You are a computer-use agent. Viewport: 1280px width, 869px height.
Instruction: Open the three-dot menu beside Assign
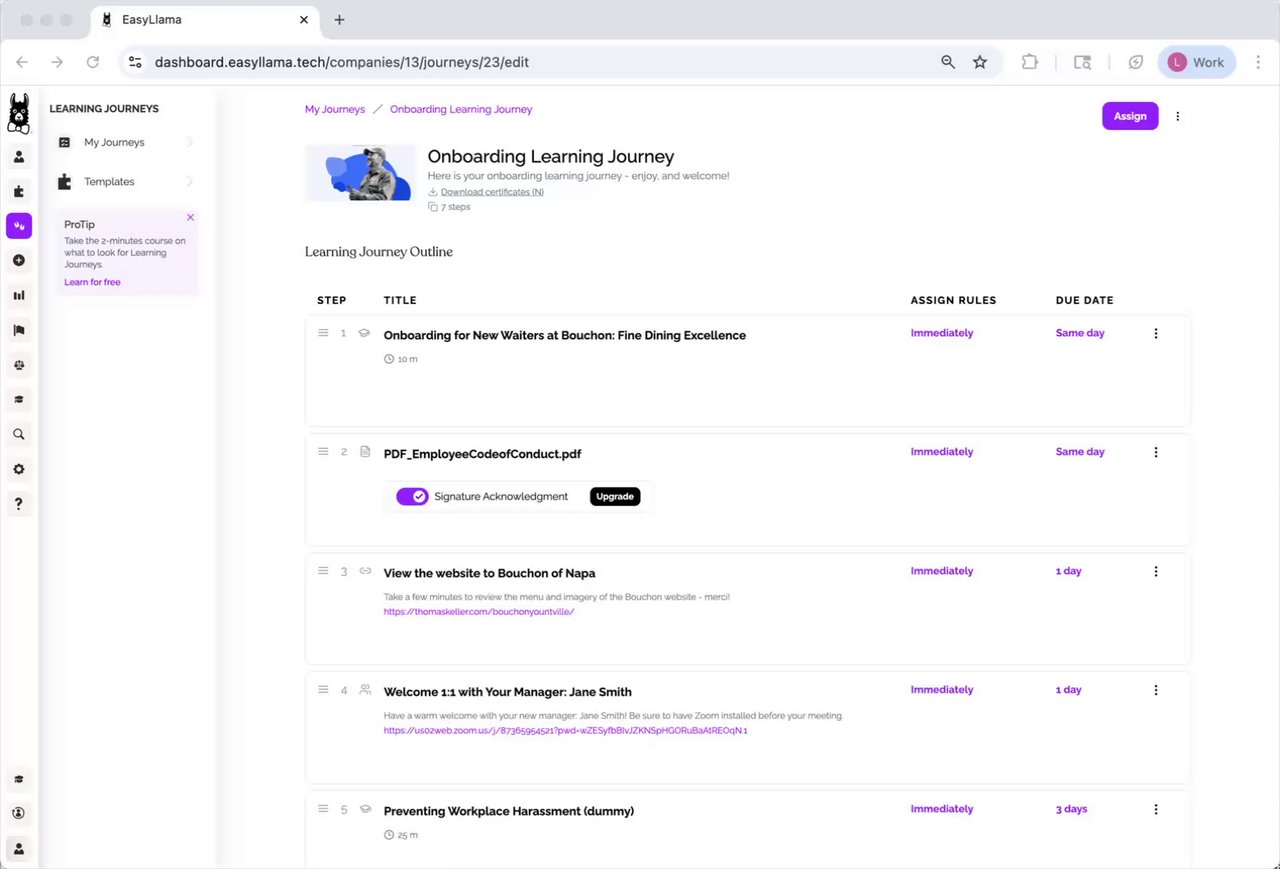[x=1178, y=116]
